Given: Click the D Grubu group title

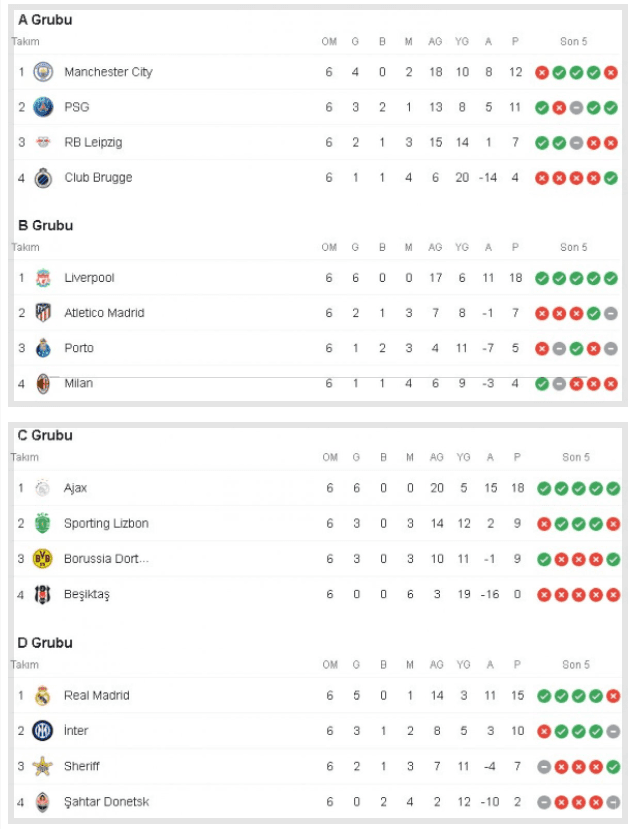Looking at the screenshot, I should tap(45, 643).
